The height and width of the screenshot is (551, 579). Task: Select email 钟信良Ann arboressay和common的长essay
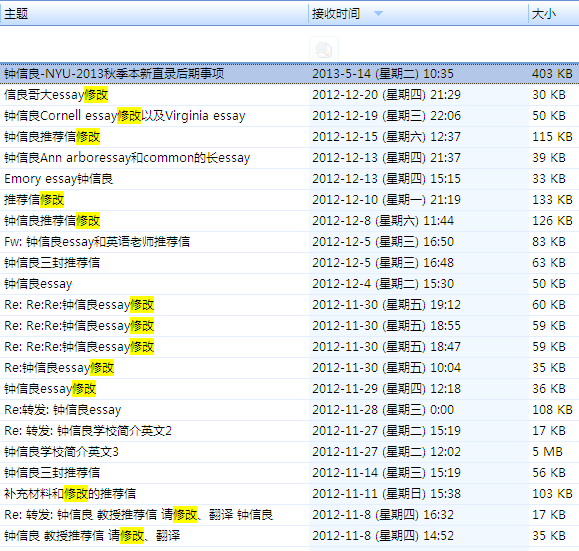click(290, 158)
